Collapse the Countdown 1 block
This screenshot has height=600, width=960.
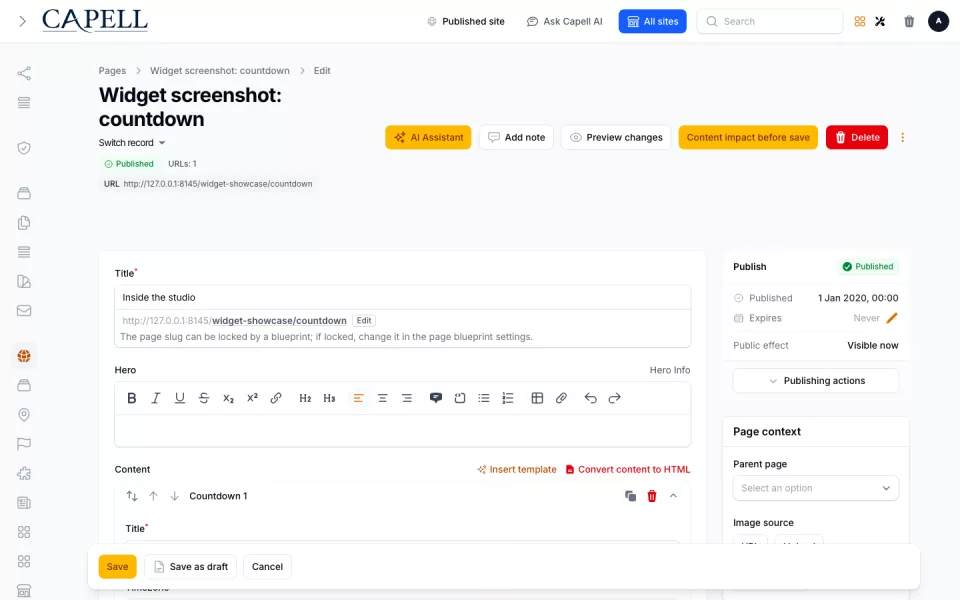(x=673, y=496)
